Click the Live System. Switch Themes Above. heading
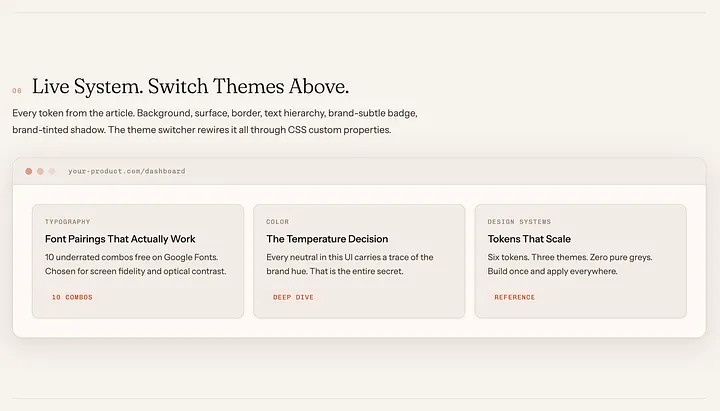720x411 pixels. click(x=191, y=86)
